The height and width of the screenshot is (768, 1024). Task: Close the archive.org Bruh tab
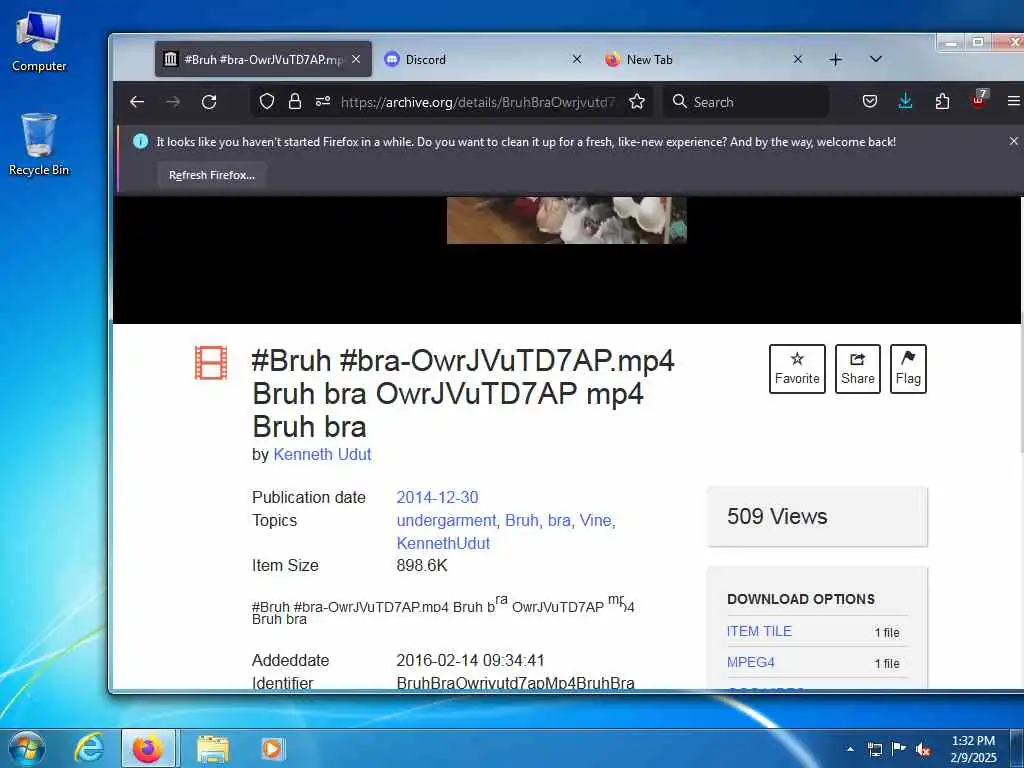click(x=356, y=59)
